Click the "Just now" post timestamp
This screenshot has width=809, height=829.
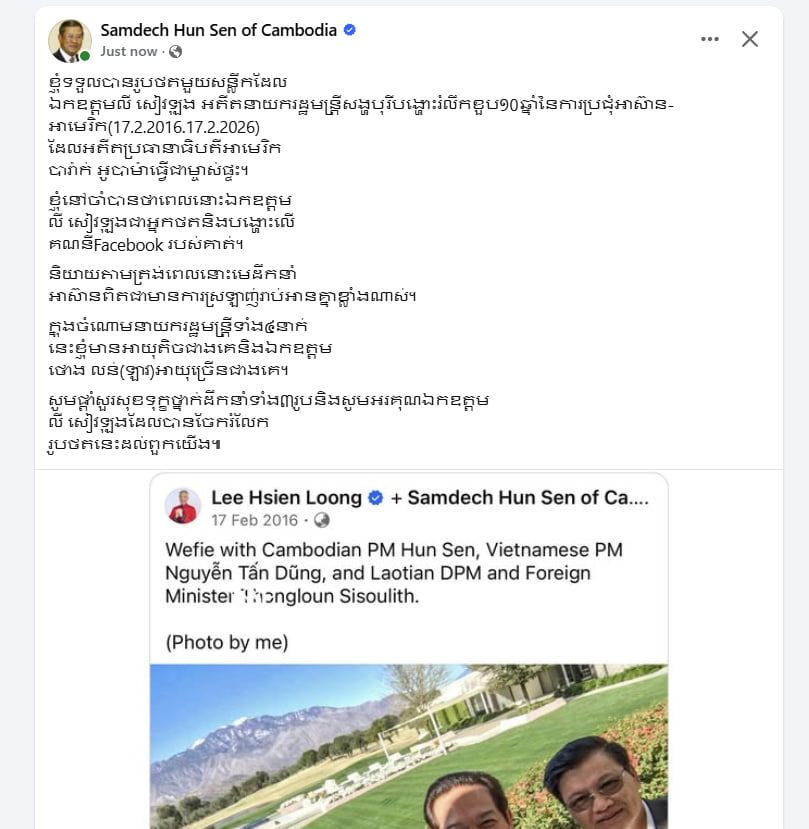pyautogui.click(x=129, y=51)
